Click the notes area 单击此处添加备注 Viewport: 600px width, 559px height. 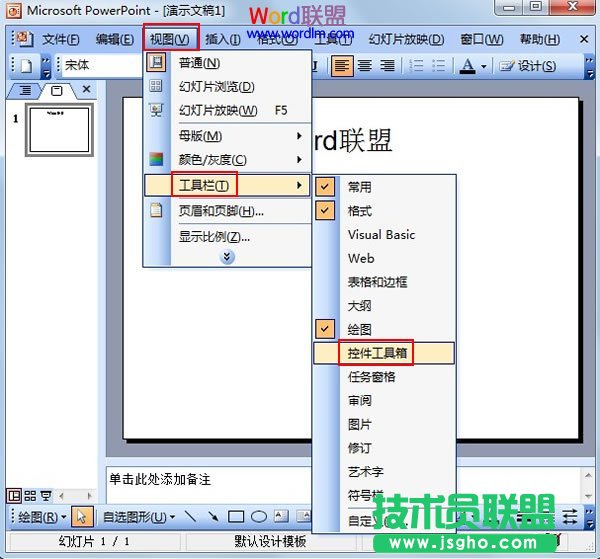click(x=160, y=479)
